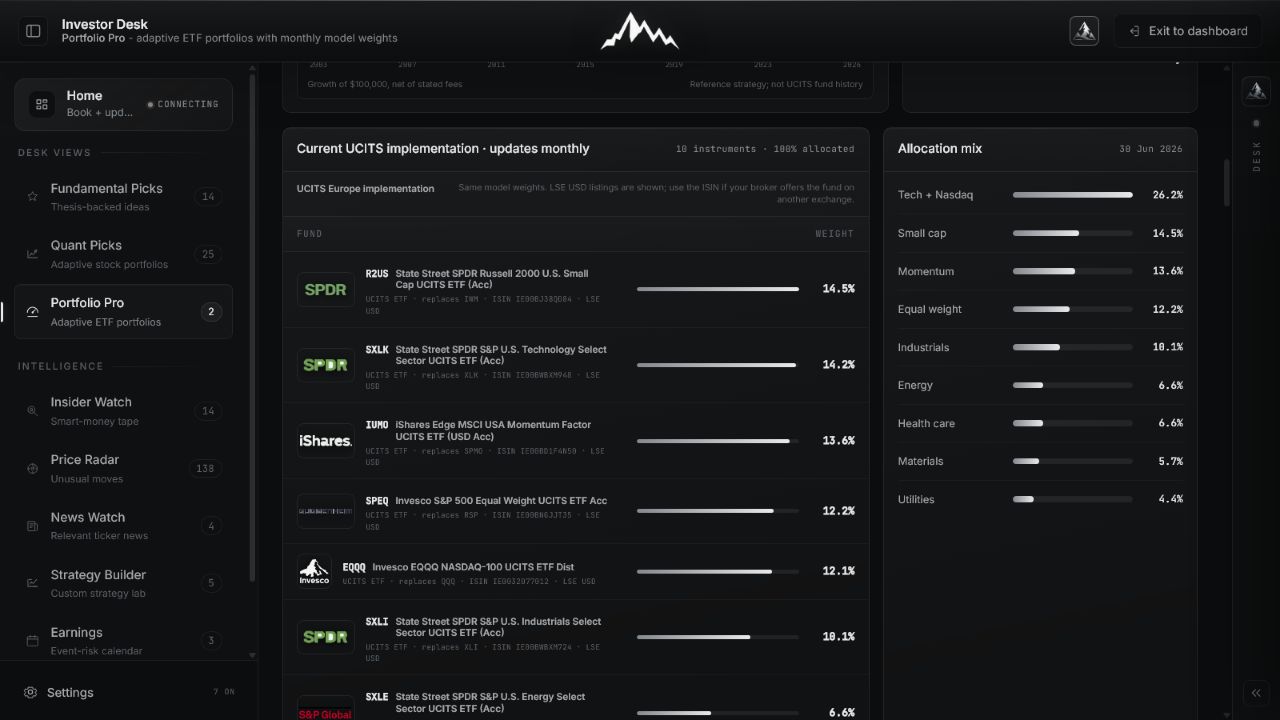
Task: Click the Desk panel mountain icon on right rail
Action: tap(1256, 91)
